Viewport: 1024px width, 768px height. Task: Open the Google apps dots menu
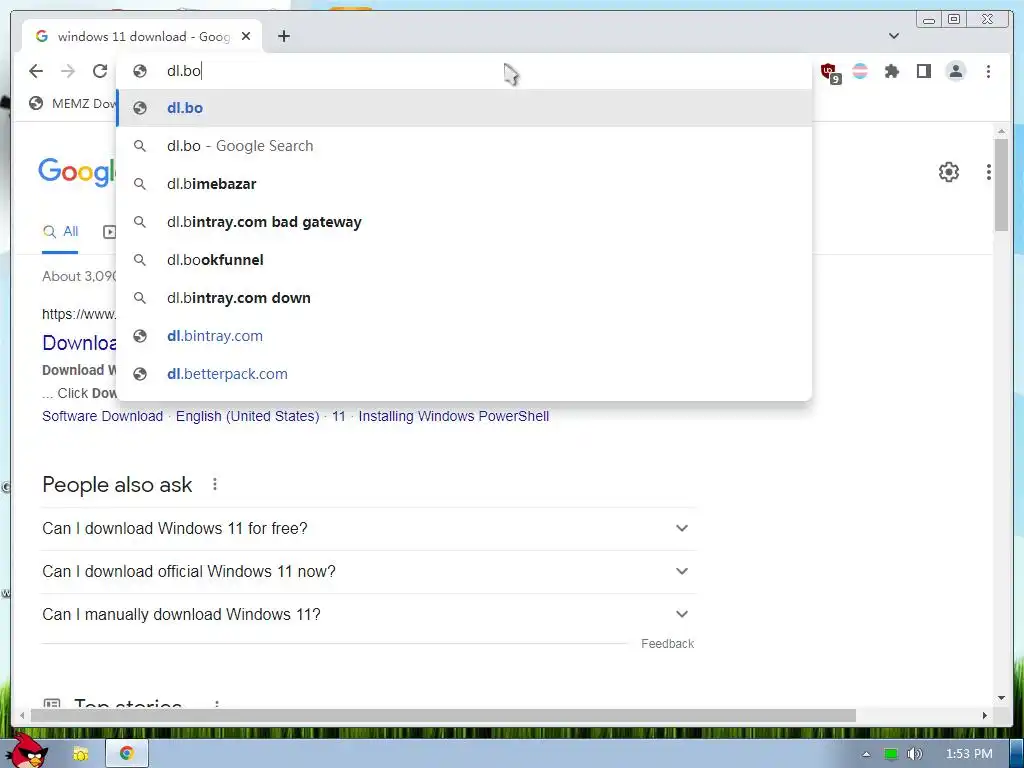tap(988, 172)
